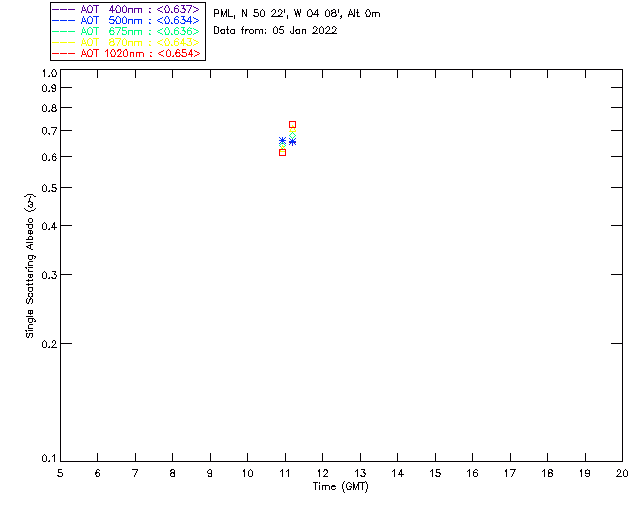The image size is (640, 512).
Task: Click the time axis tick label 16
Action: click(473, 473)
